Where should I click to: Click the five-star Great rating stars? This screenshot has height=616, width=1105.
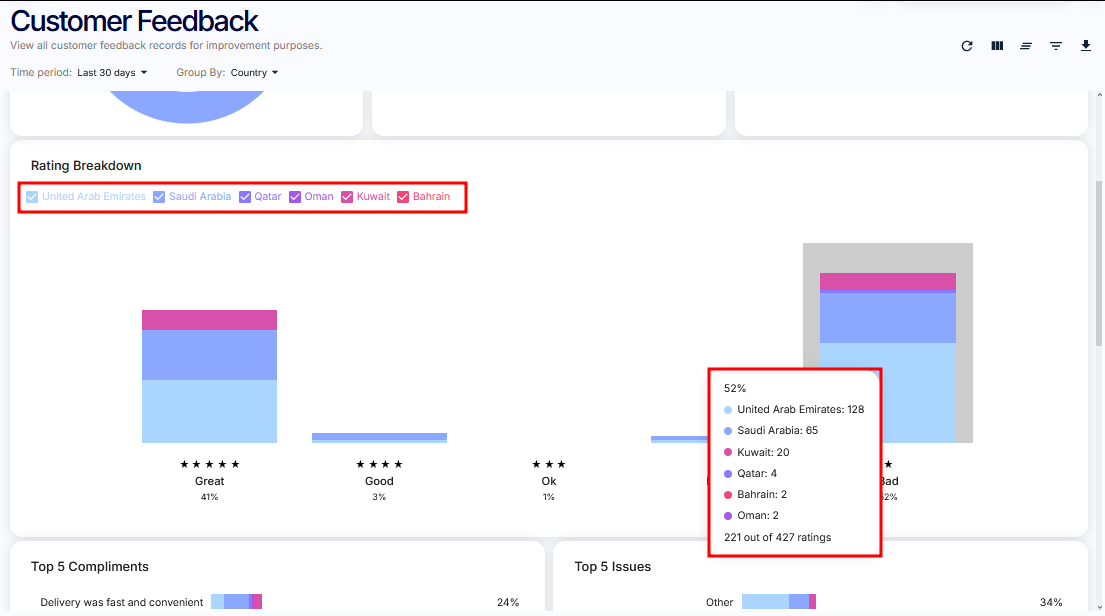click(210, 464)
